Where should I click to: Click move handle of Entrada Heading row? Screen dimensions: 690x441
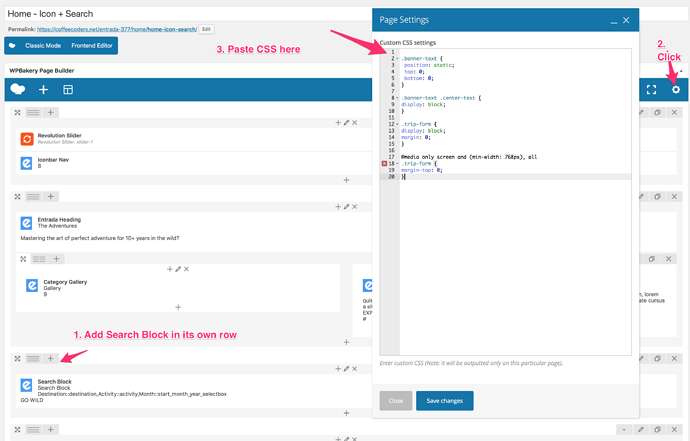click(18, 197)
